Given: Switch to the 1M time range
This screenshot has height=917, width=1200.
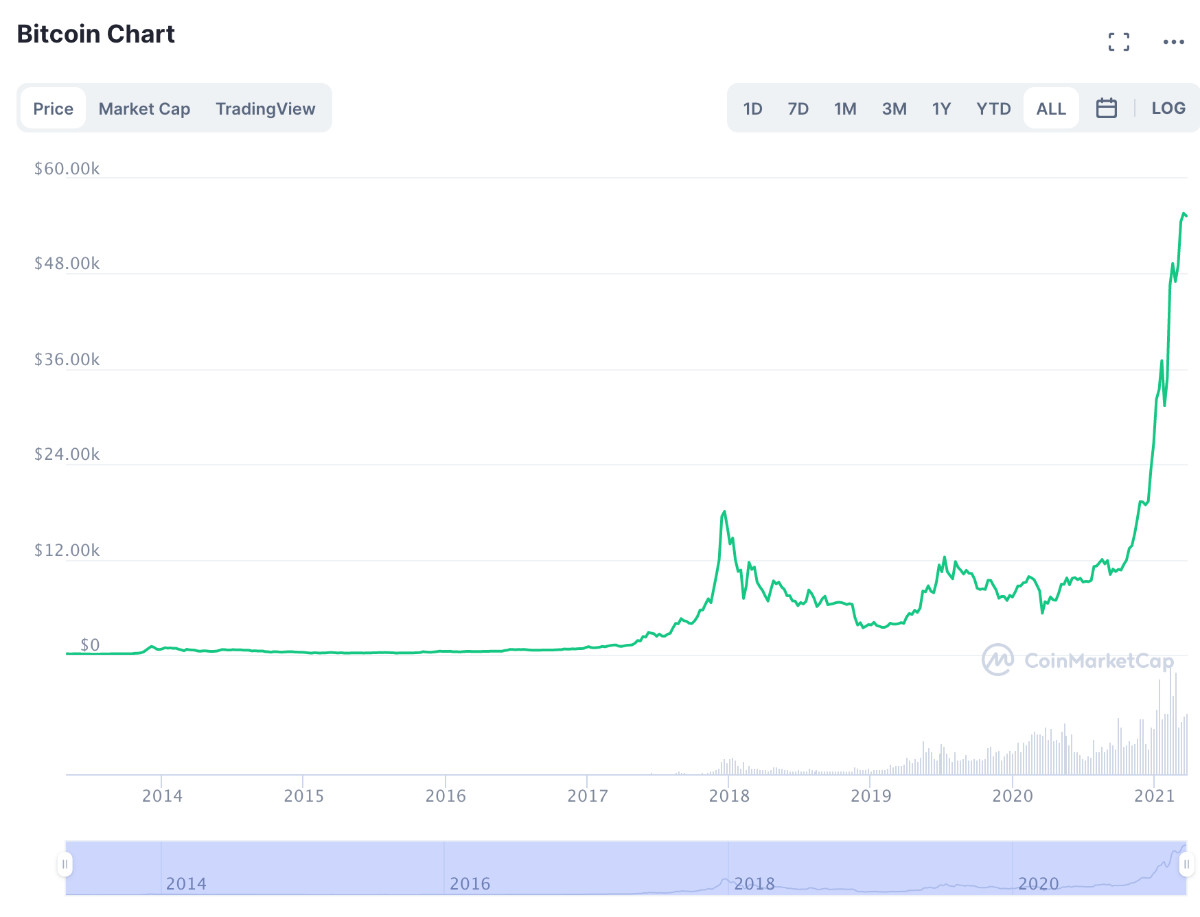Looking at the screenshot, I should [845, 108].
